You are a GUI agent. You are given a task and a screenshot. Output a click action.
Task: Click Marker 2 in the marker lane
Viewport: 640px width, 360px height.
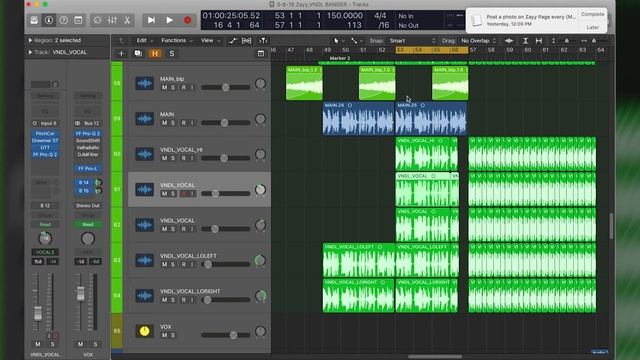coord(340,58)
